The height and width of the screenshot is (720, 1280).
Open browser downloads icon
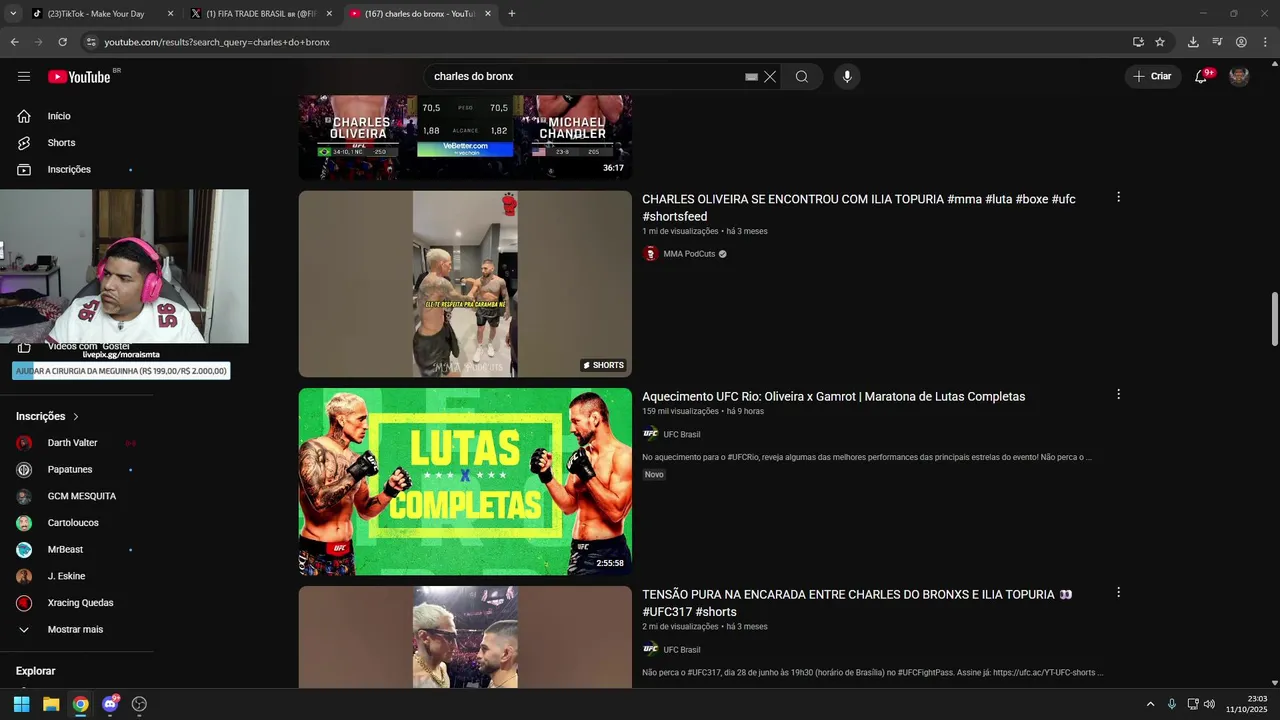(x=1193, y=42)
